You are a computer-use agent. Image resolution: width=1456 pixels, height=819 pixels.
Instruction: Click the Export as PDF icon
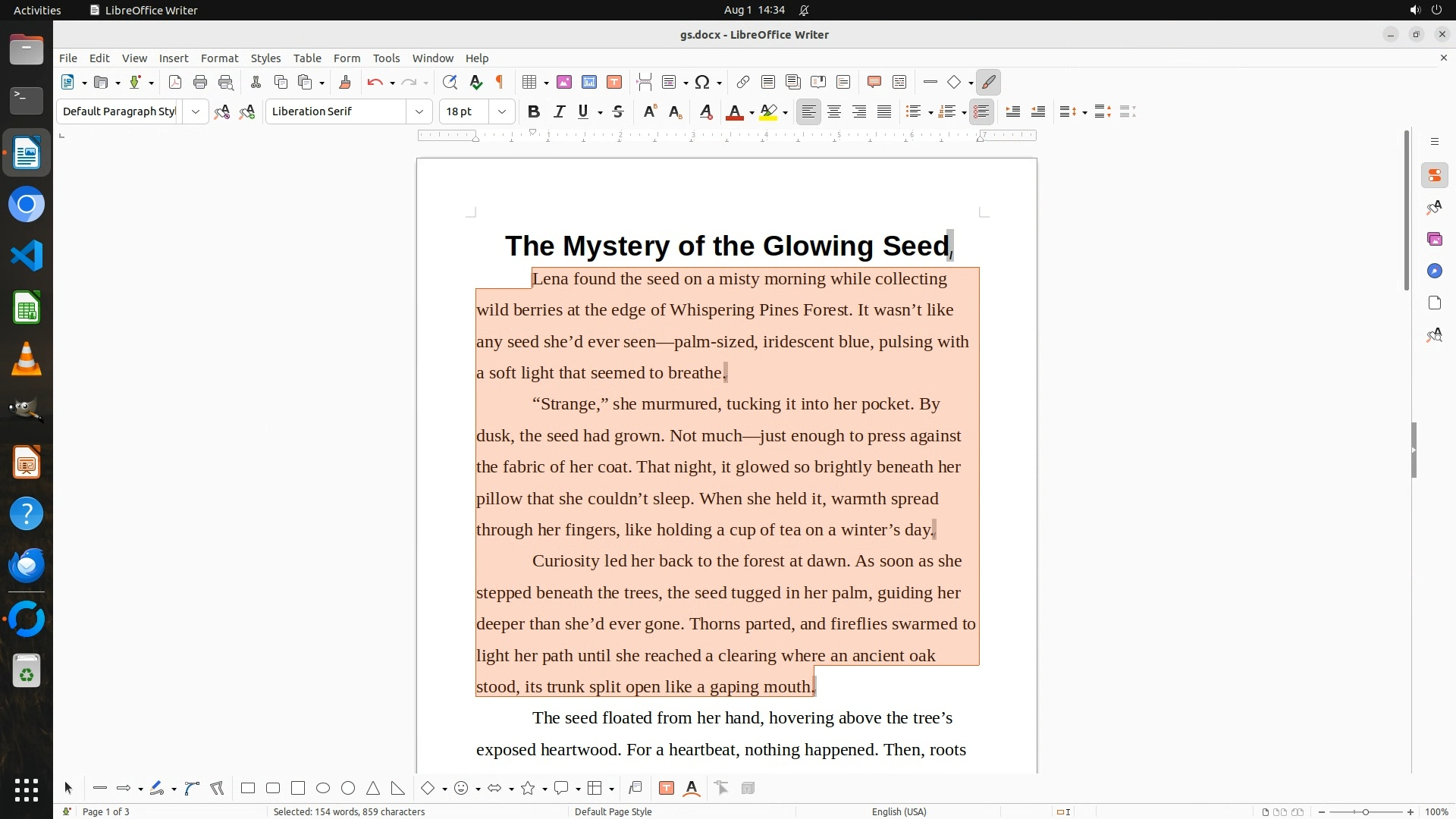click(x=175, y=83)
